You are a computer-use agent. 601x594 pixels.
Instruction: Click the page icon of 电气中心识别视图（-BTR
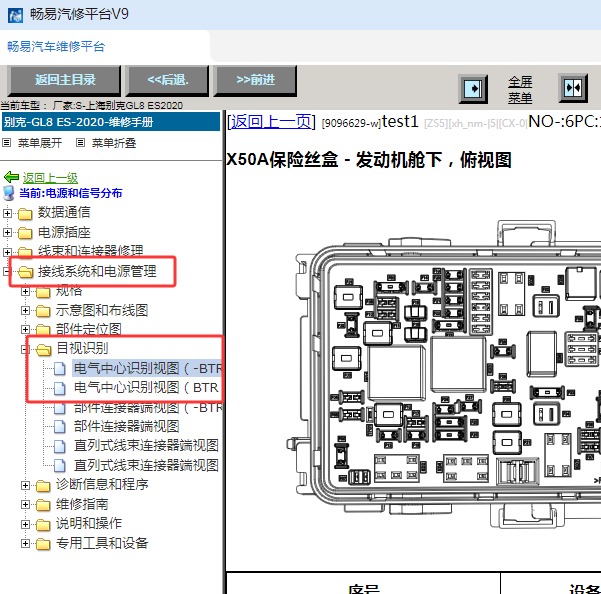click(59, 369)
